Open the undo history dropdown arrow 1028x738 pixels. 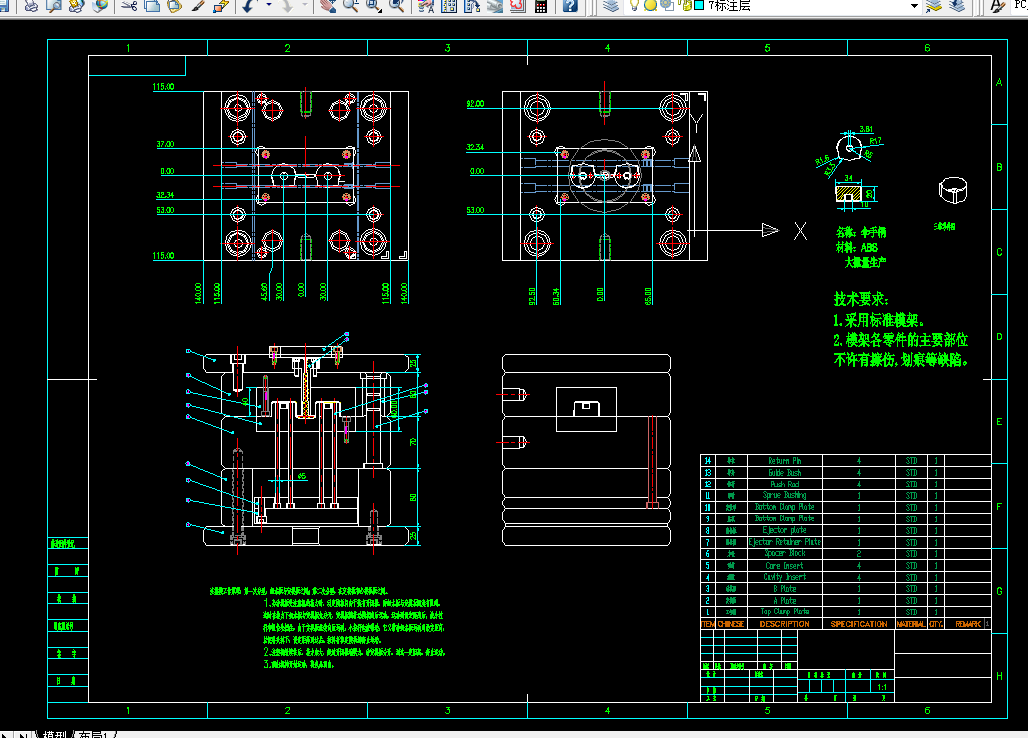click(x=269, y=6)
